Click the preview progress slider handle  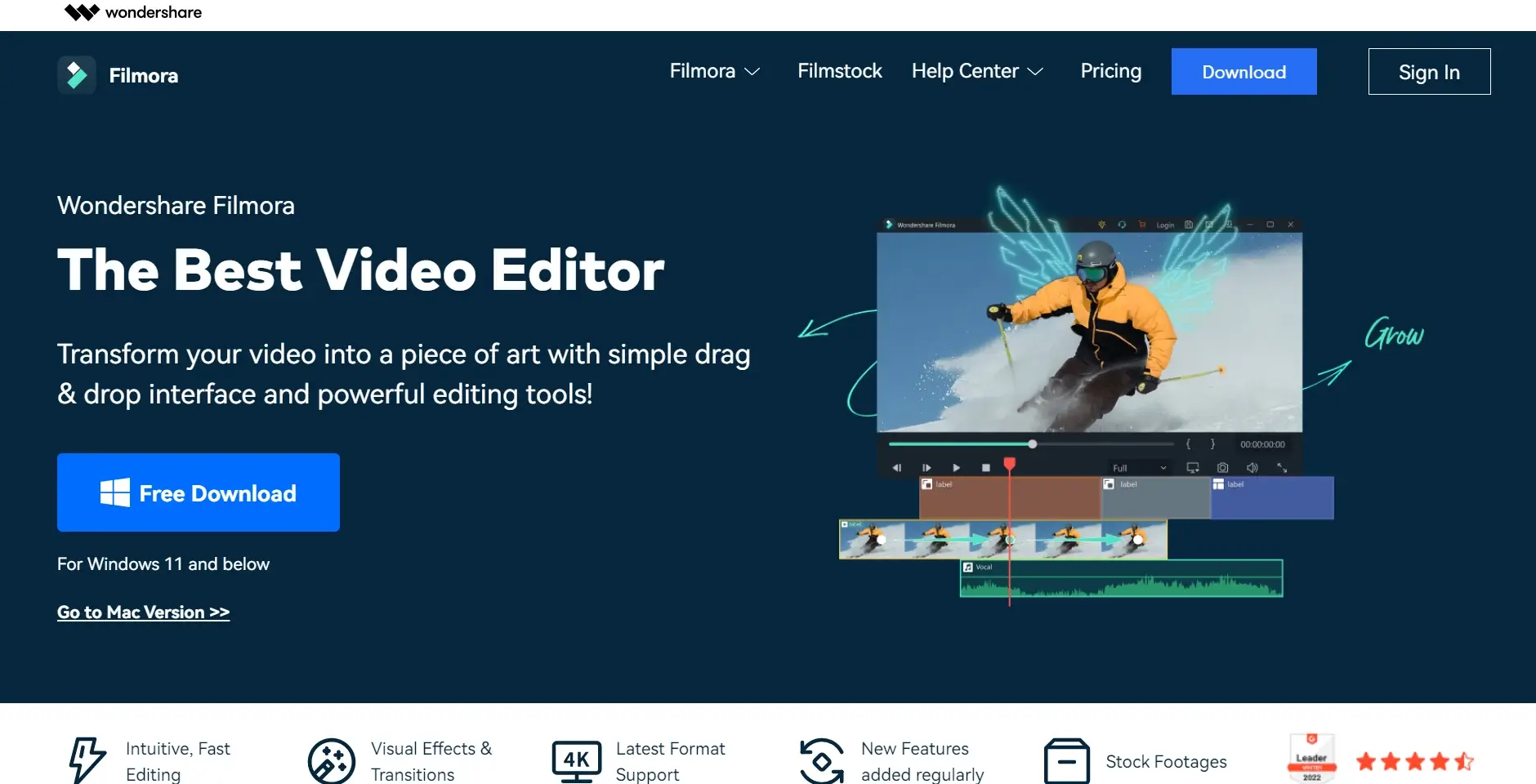[x=1033, y=444]
